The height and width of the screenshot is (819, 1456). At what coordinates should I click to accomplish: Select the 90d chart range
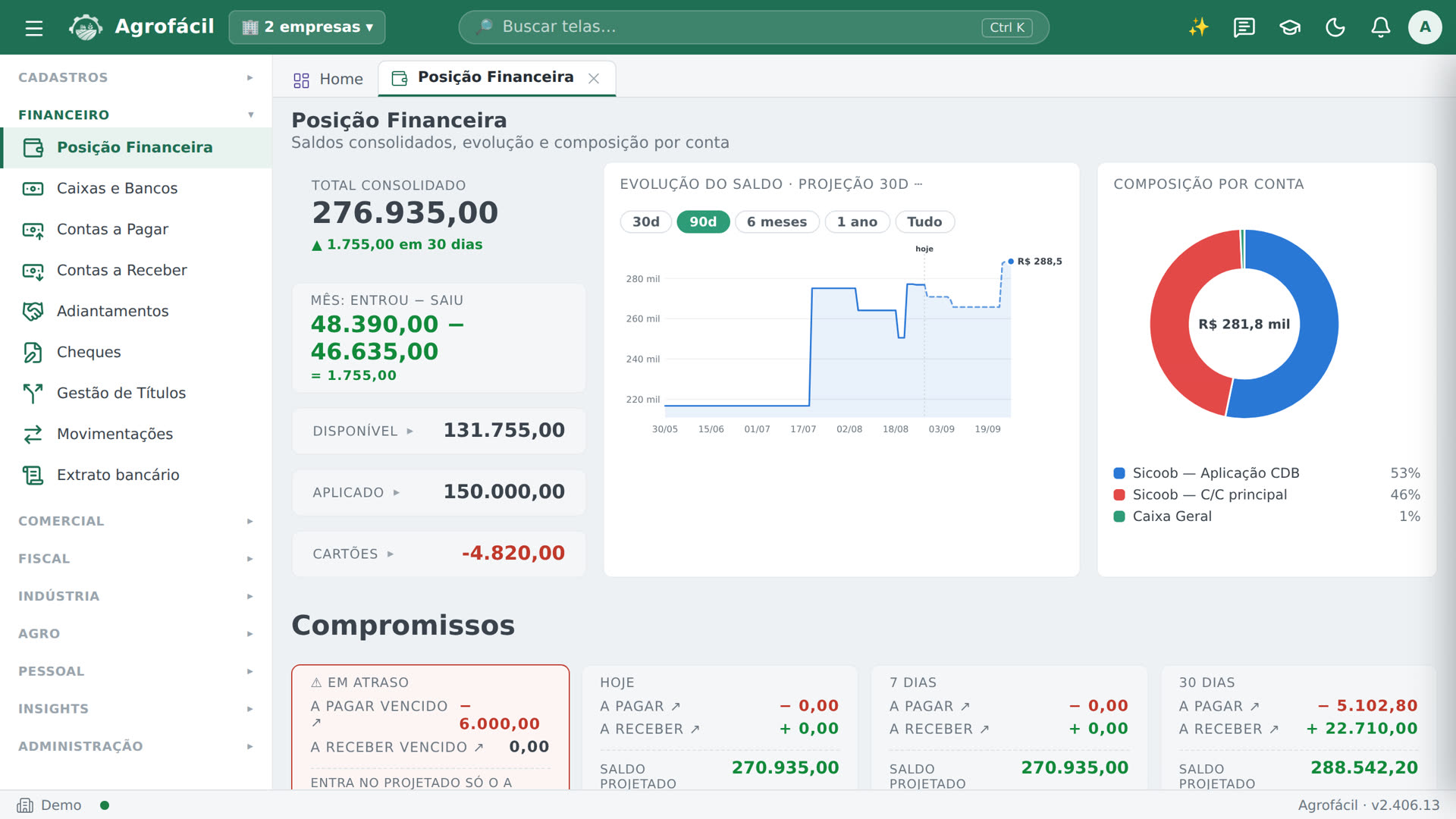click(703, 221)
